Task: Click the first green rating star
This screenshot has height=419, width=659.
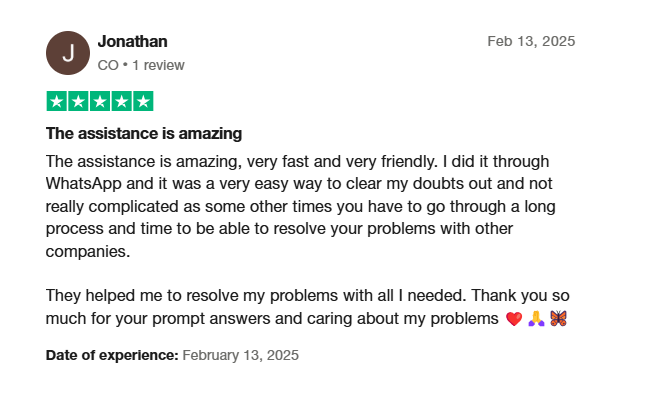Action: click(x=57, y=101)
